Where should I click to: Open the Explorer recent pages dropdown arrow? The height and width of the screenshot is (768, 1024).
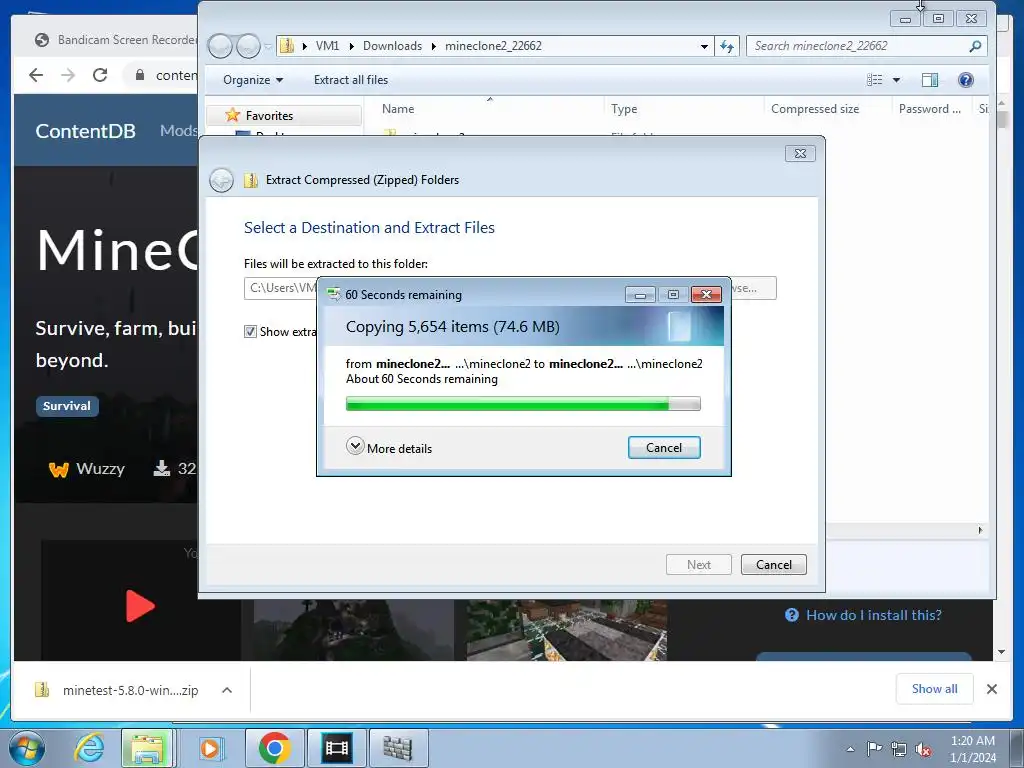pyautogui.click(x=268, y=46)
